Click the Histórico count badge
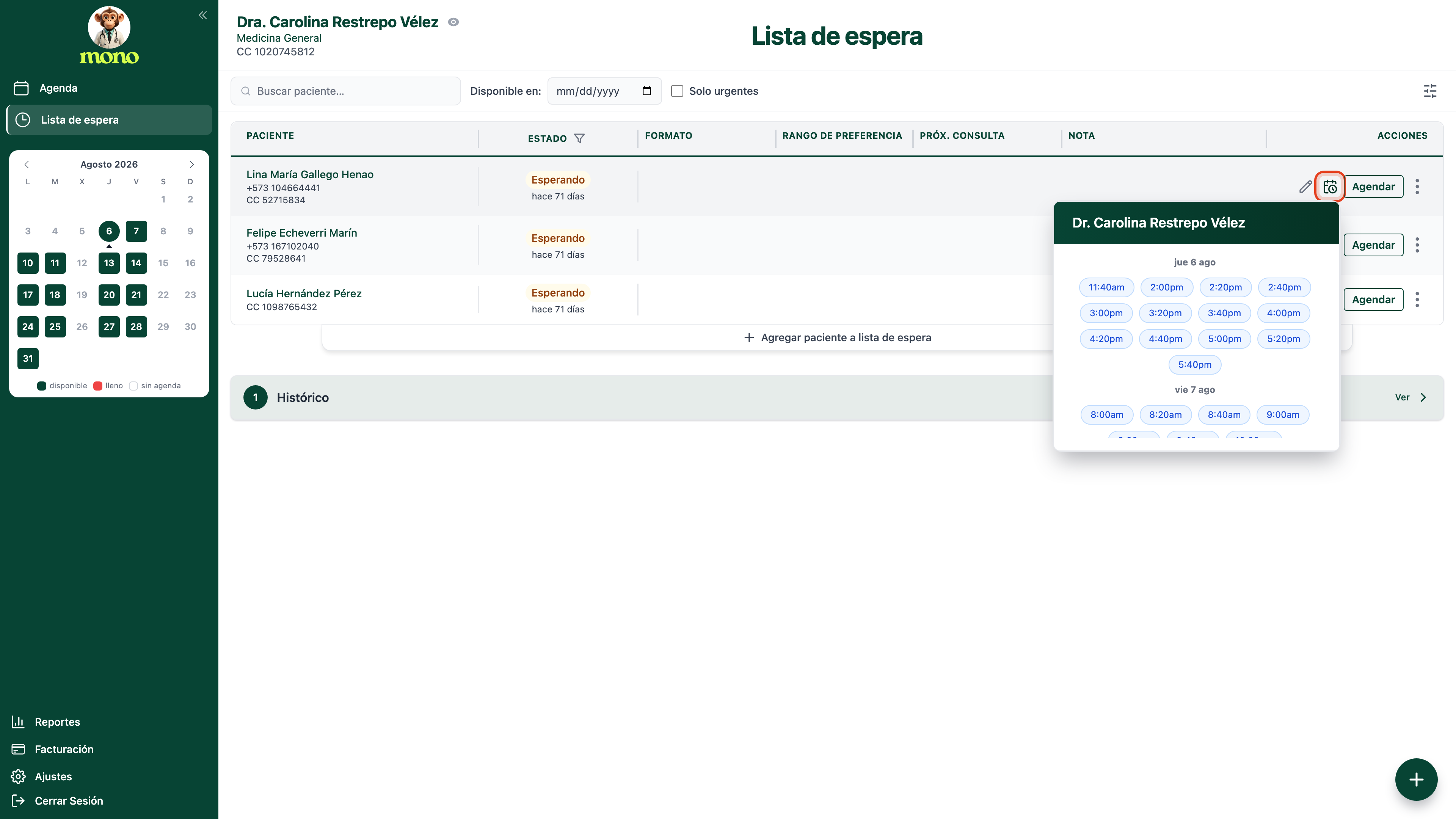The image size is (1456, 819). pyautogui.click(x=256, y=397)
